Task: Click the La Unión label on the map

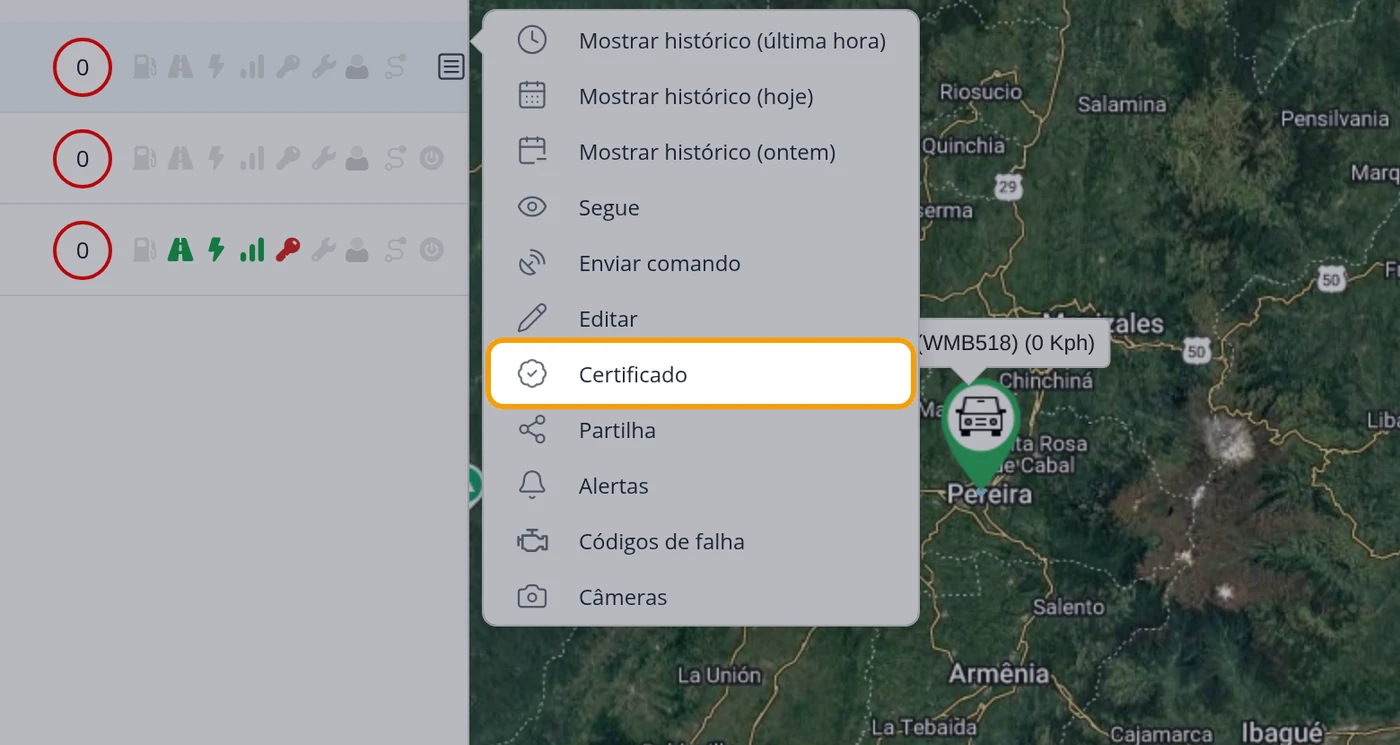Action: tap(719, 675)
